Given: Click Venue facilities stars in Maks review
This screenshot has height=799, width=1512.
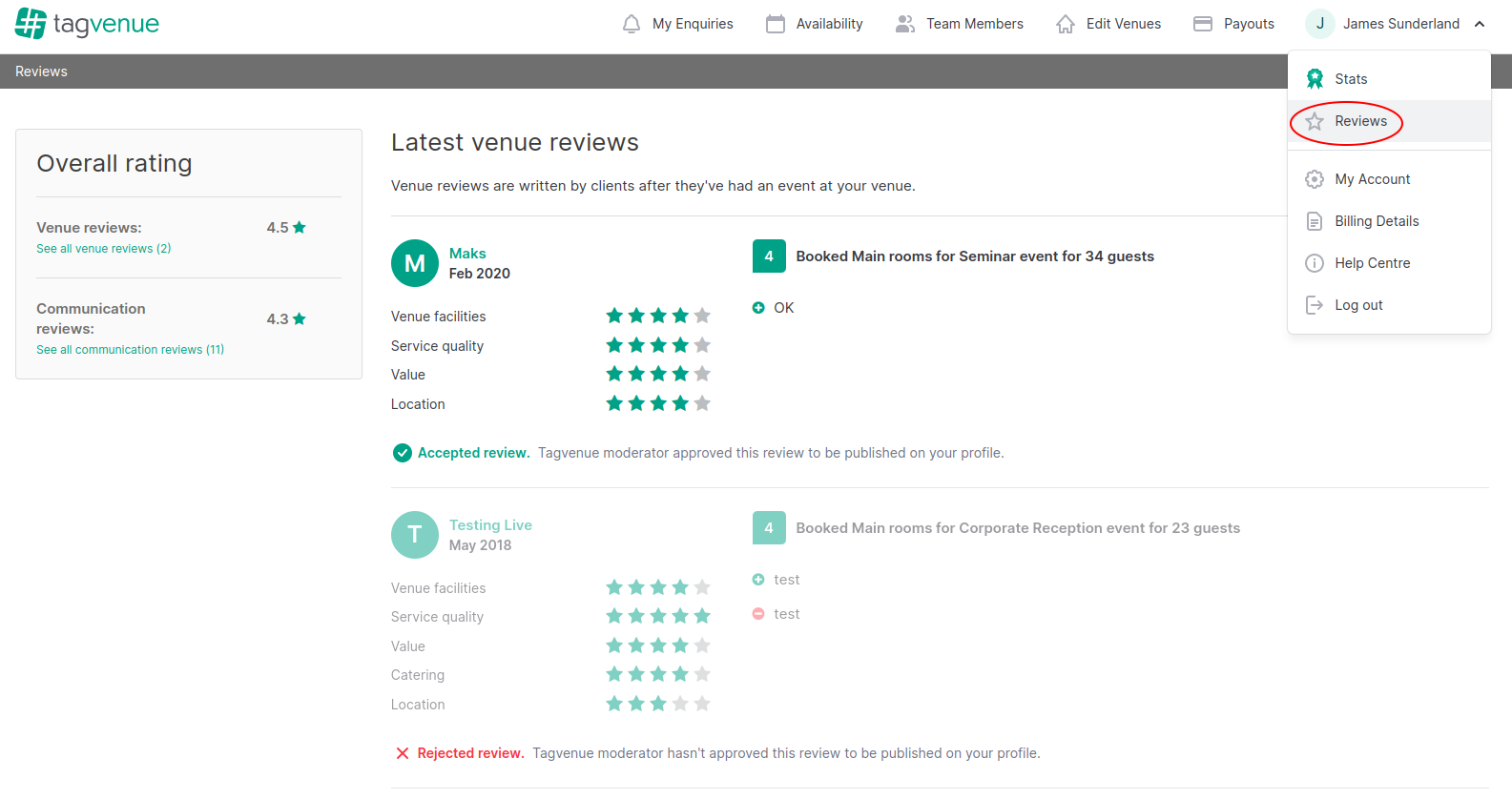Looking at the screenshot, I should [658, 316].
